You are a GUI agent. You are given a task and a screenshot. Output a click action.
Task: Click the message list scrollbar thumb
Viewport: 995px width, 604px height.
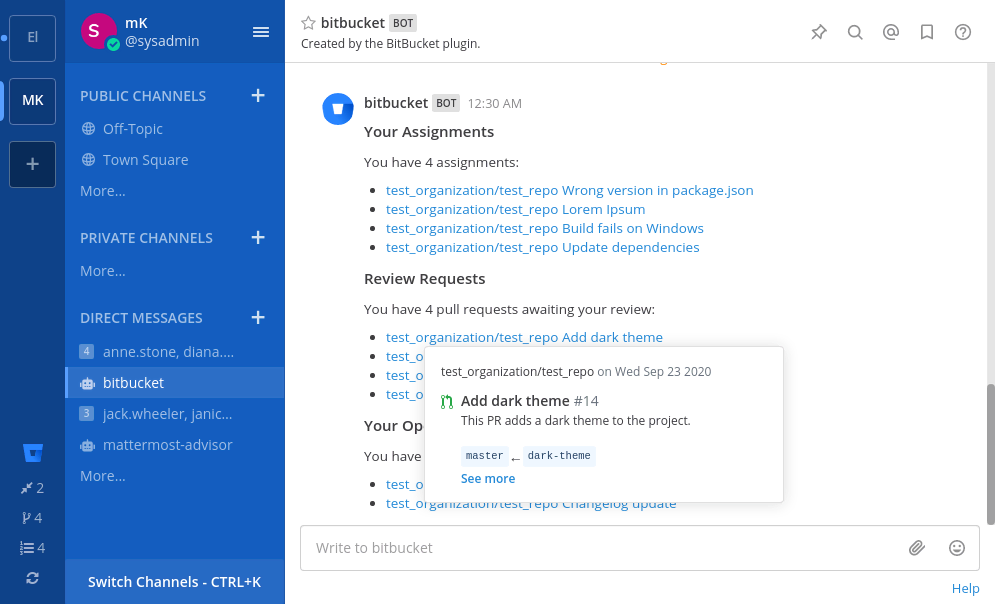point(991,454)
